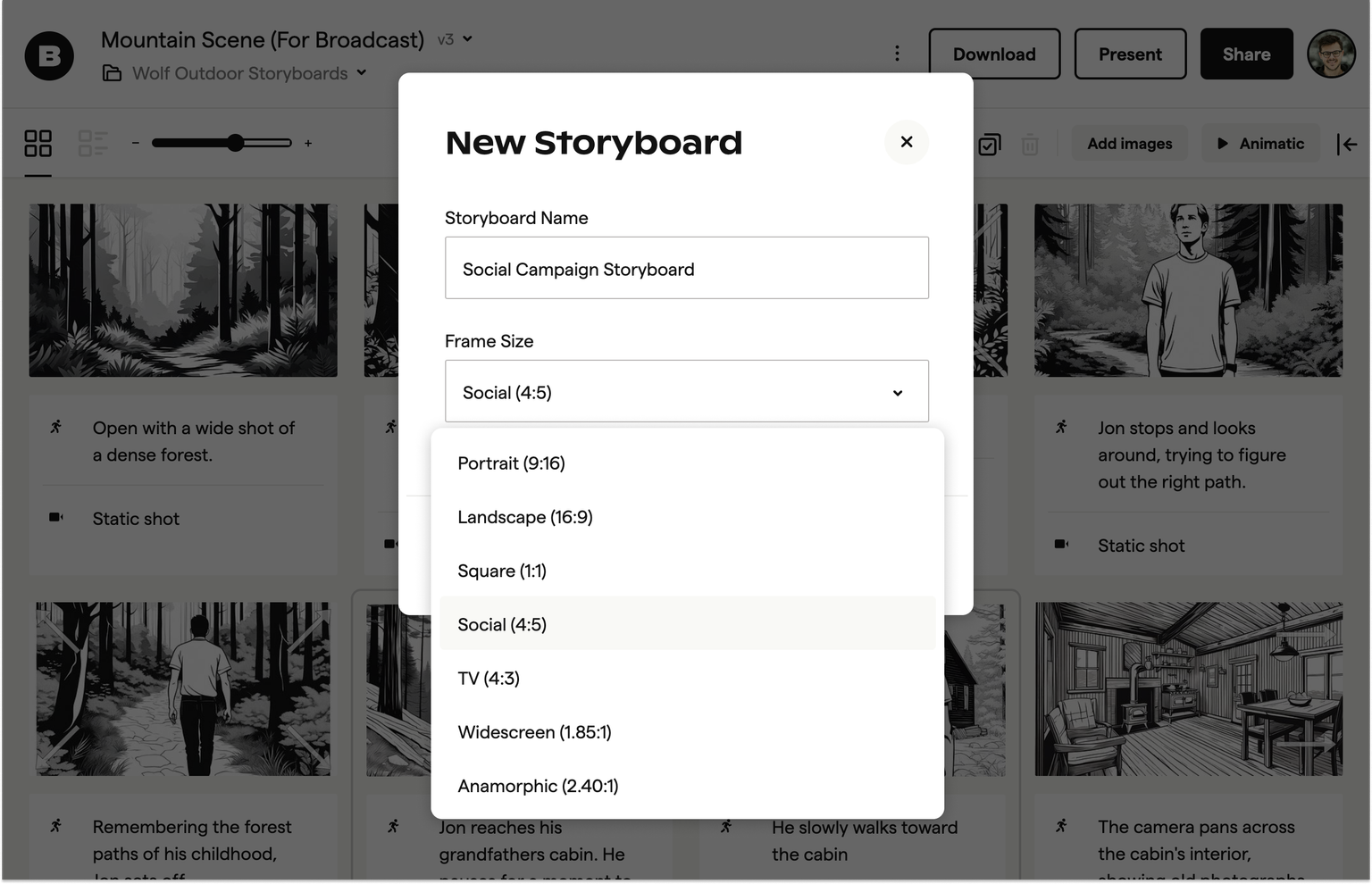The width and height of the screenshot is (1372, 884).
Task: Switch to list view layout
Action: tap(92, 144)
